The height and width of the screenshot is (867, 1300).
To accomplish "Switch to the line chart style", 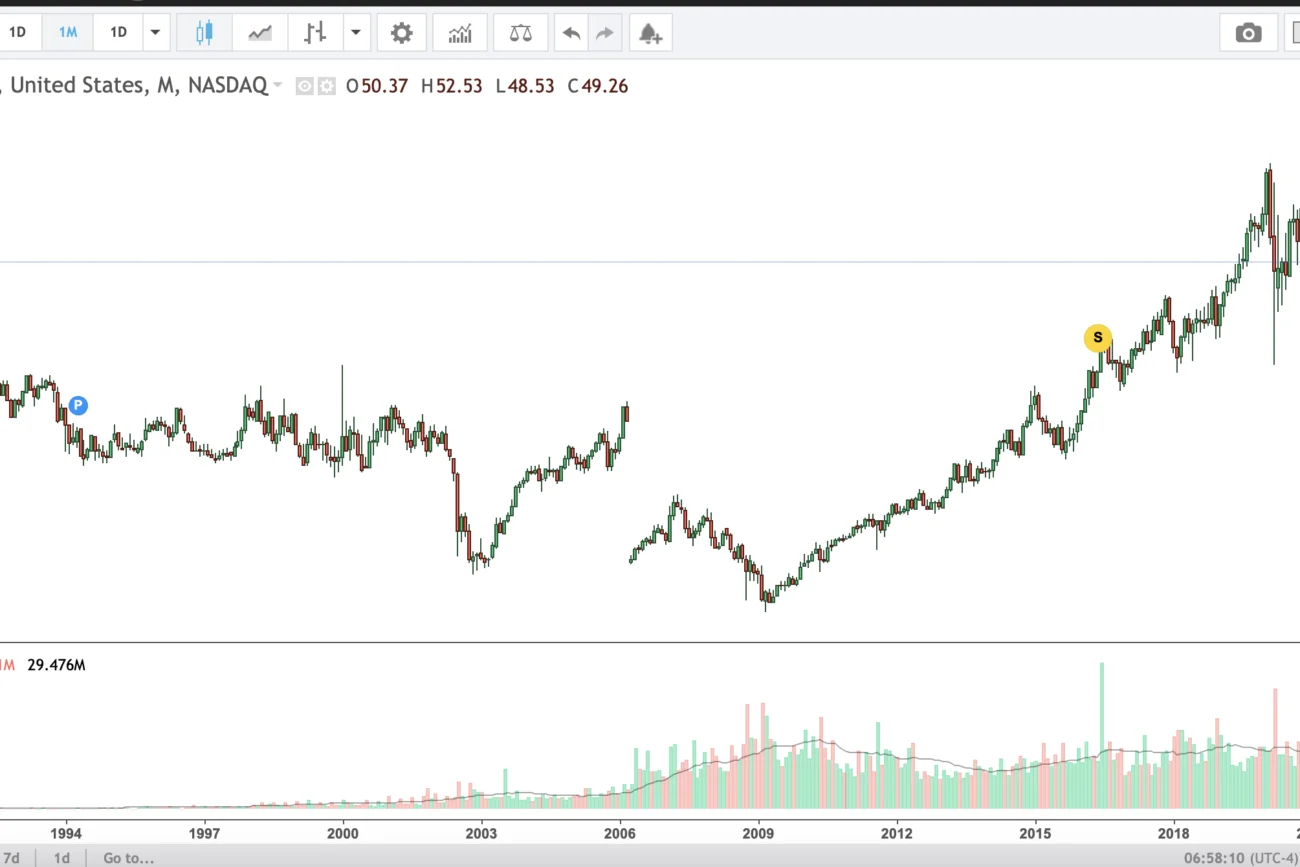I will (x=260, y=33).
